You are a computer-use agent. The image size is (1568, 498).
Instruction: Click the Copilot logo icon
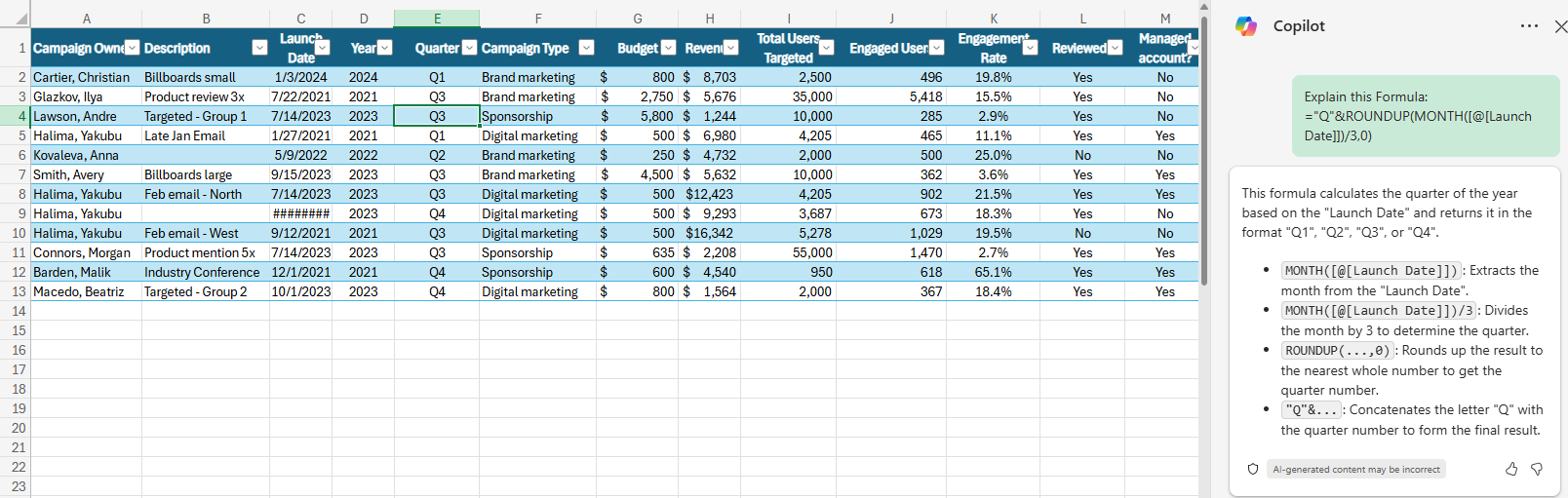pos(1246,26)
